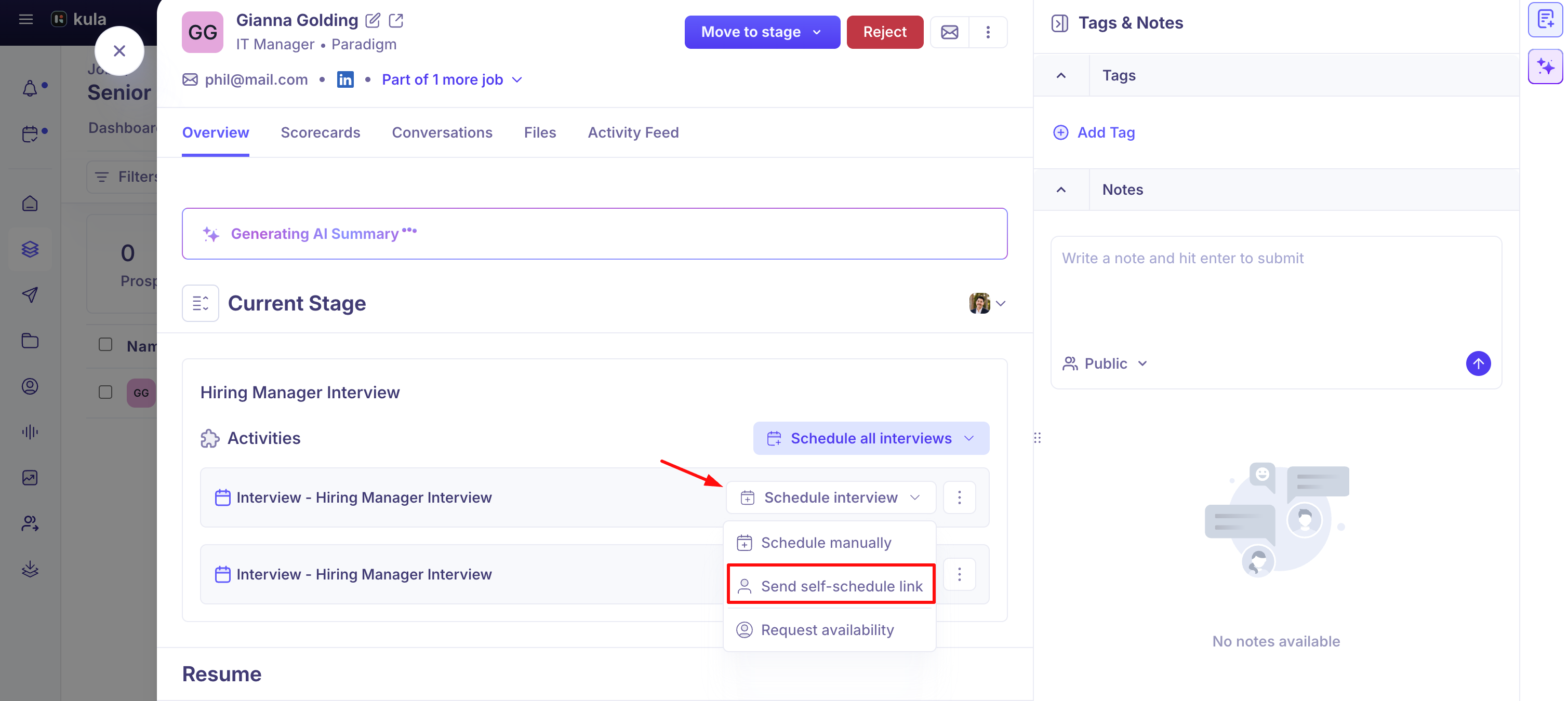Open kebab menu for first Hiring Manager Interview

959,497
